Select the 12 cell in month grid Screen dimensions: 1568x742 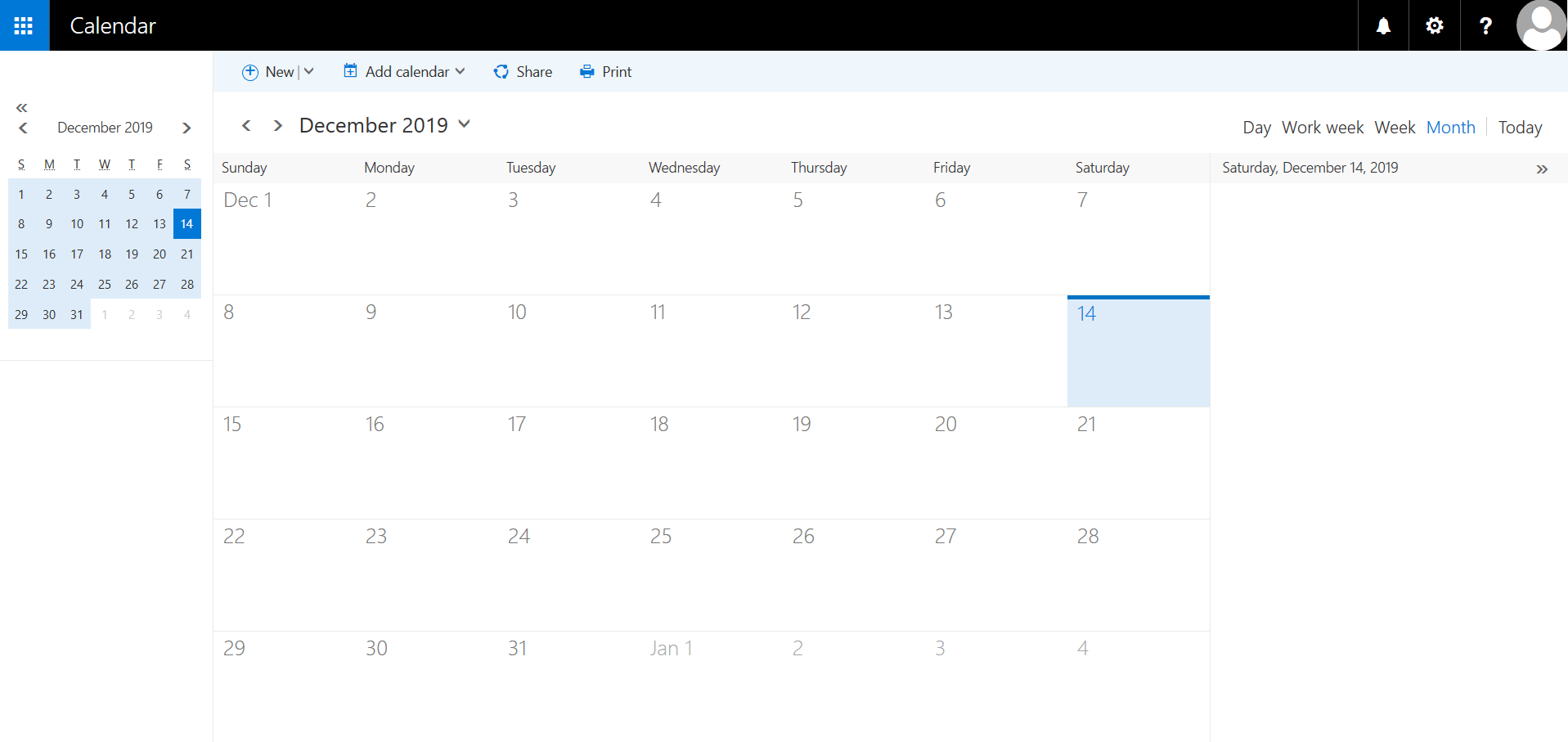(x=853, y=351)
